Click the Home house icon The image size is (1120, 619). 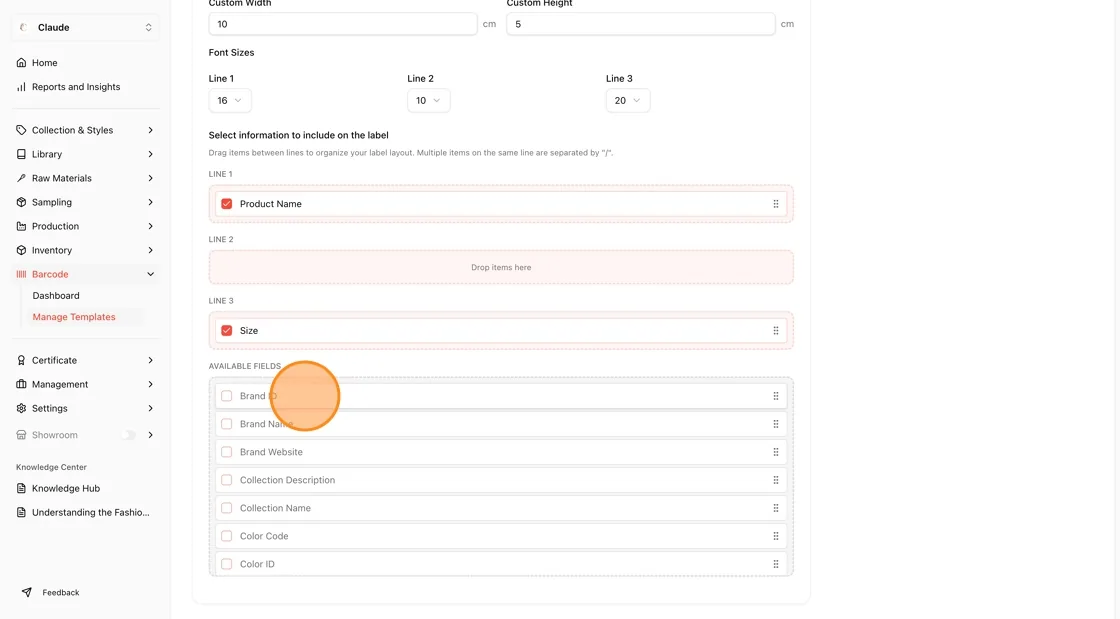click(21, 63)
